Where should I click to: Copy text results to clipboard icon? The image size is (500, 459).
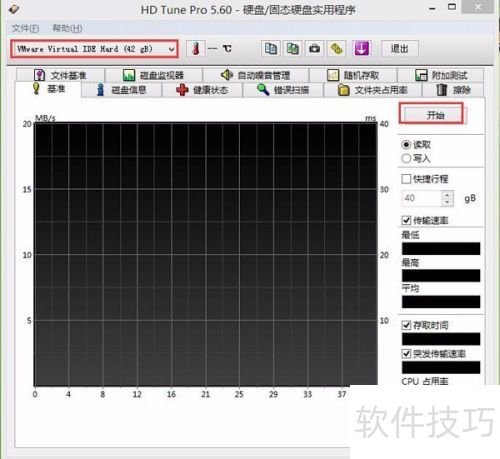click(x=271, y=49)
